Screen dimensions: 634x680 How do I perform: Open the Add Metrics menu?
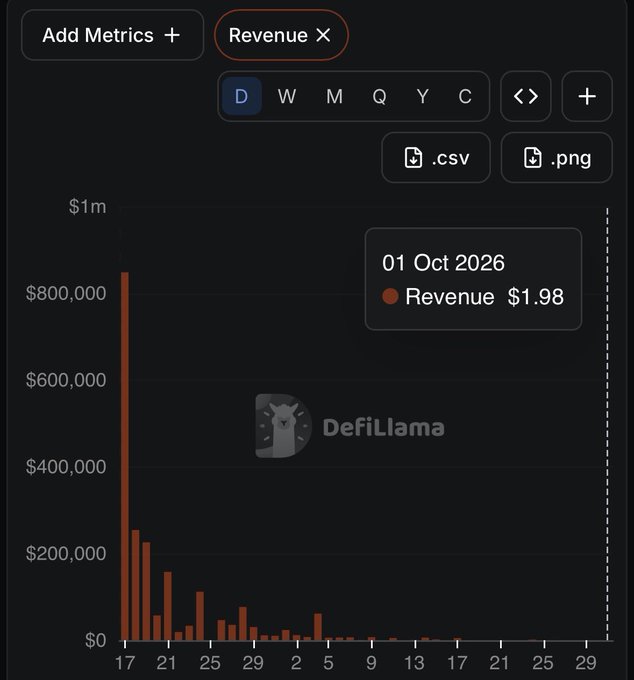(112, 35)
